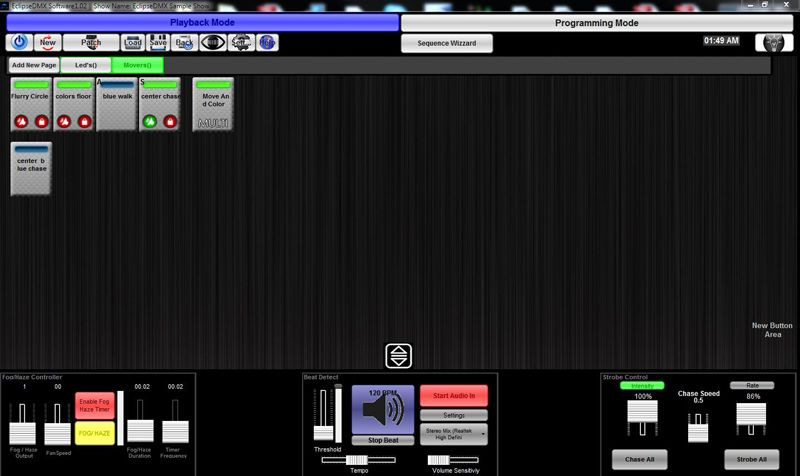Open the Patch tool

pos(91,42)
